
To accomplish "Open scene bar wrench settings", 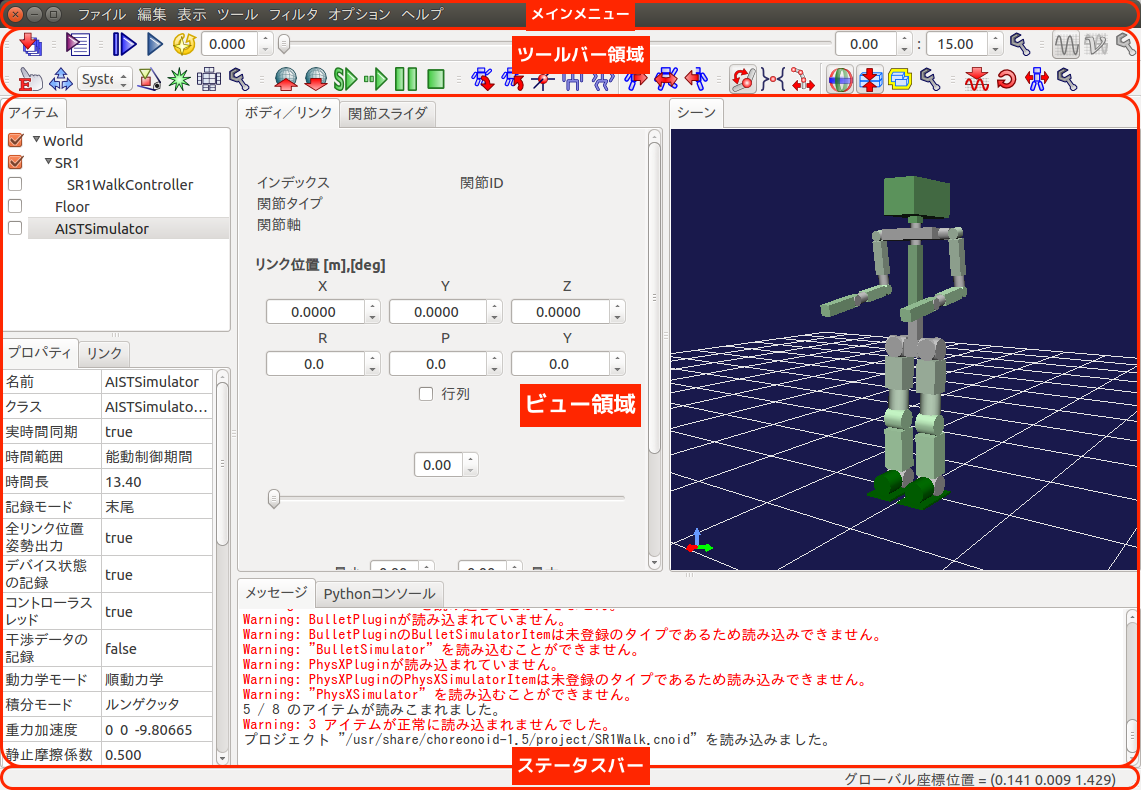I will pos(239,79).
